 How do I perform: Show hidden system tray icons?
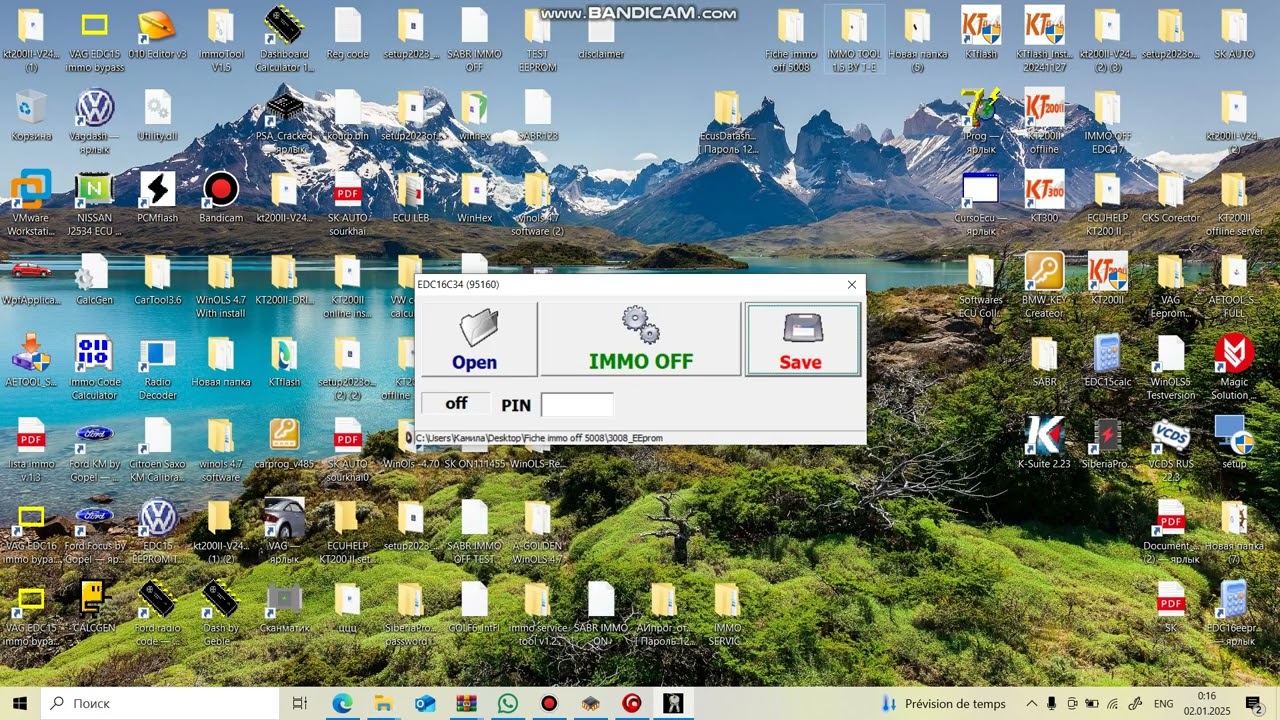[x=1031, y=703]
